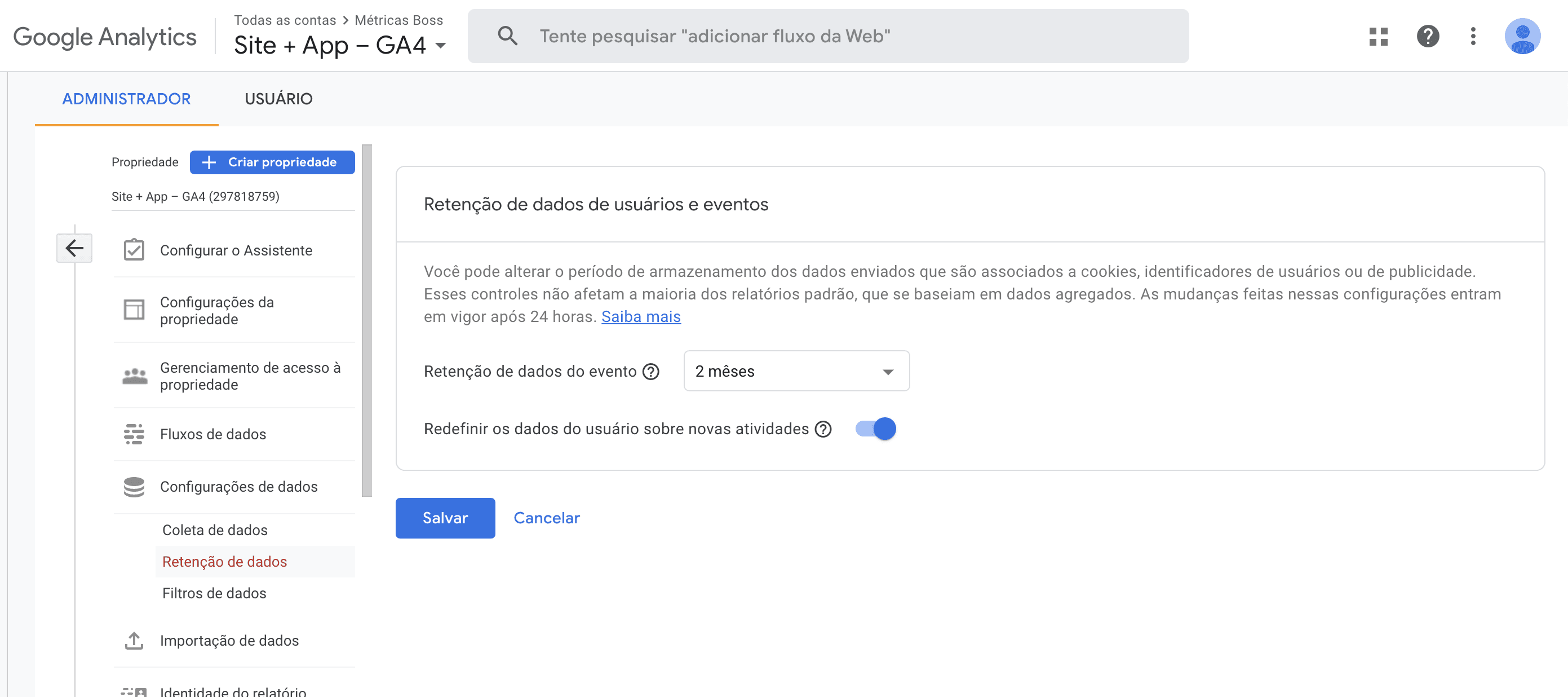The image size is (1568, 697).
Task: Open the Saiba mais link
Action: pos(640,316)
